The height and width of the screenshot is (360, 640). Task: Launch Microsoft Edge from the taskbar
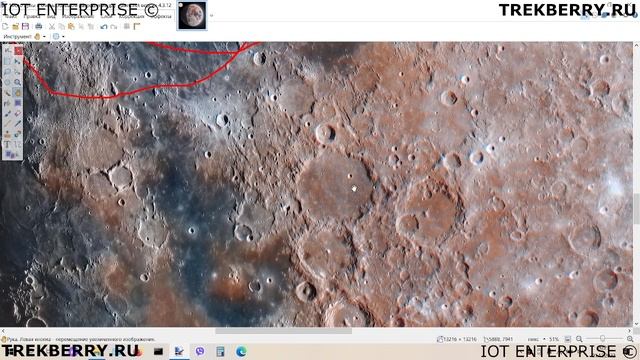tap(241, 351)
